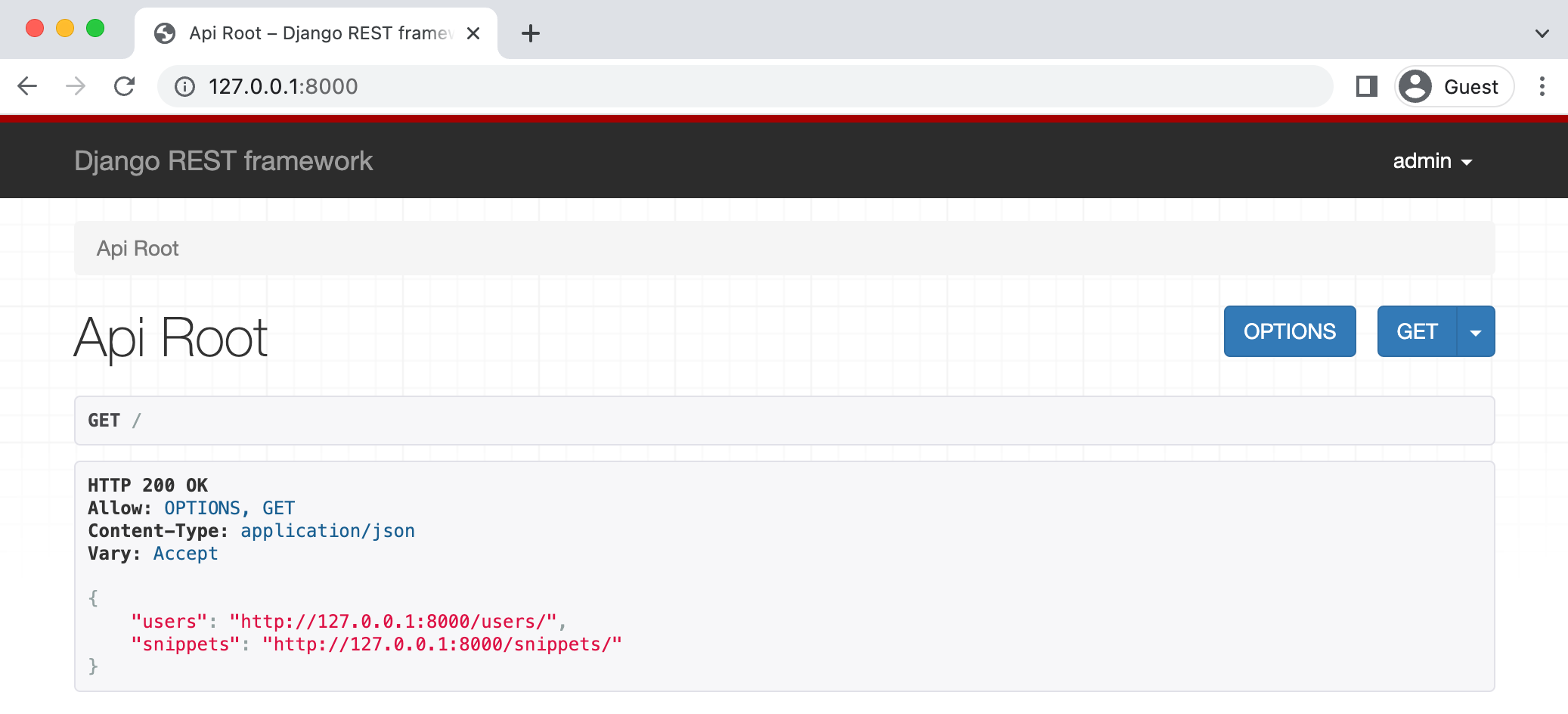
Task: Toggle the browser side panel icon
Action: [x=1367, y=86]
